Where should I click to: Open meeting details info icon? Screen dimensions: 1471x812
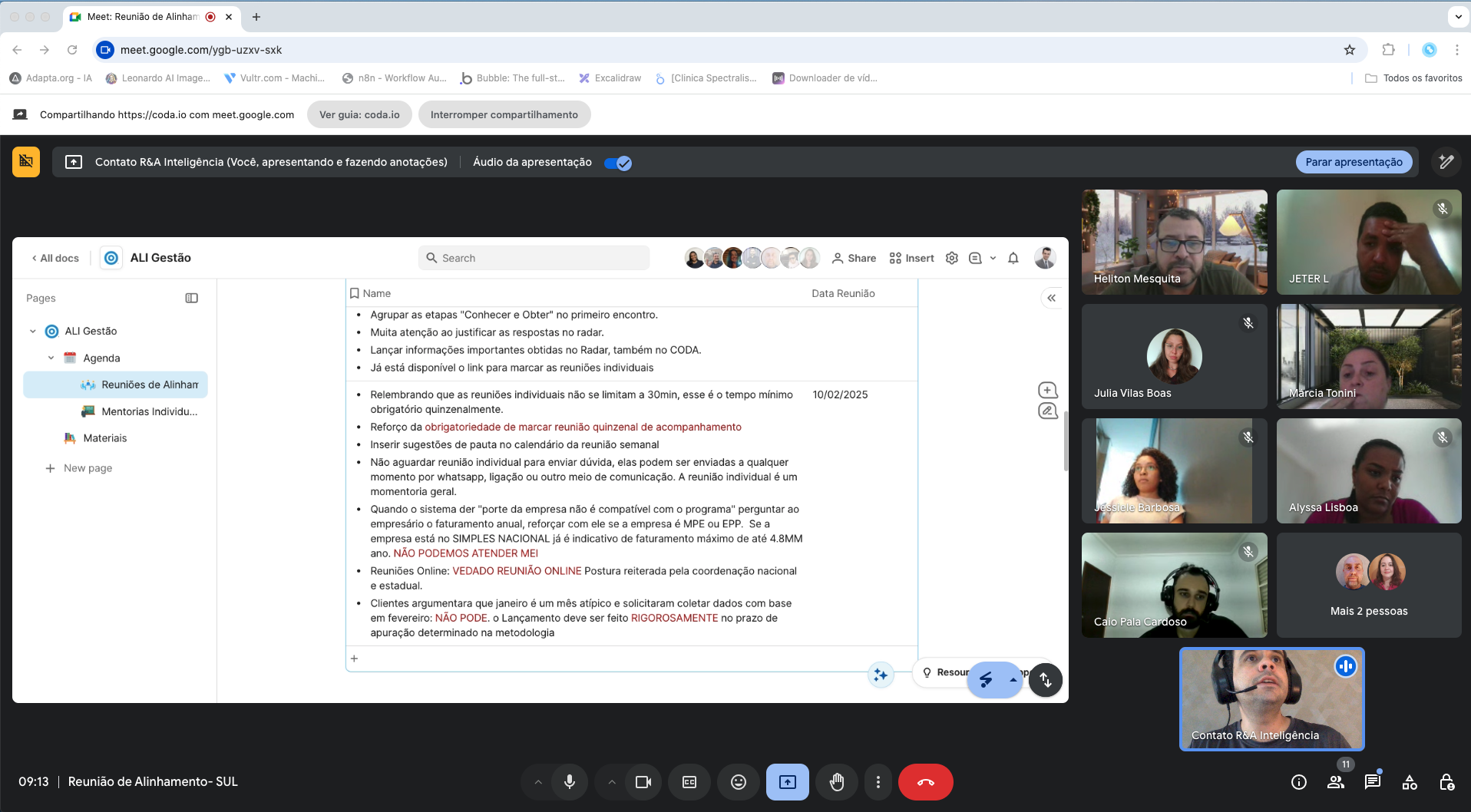point(1299,782)
